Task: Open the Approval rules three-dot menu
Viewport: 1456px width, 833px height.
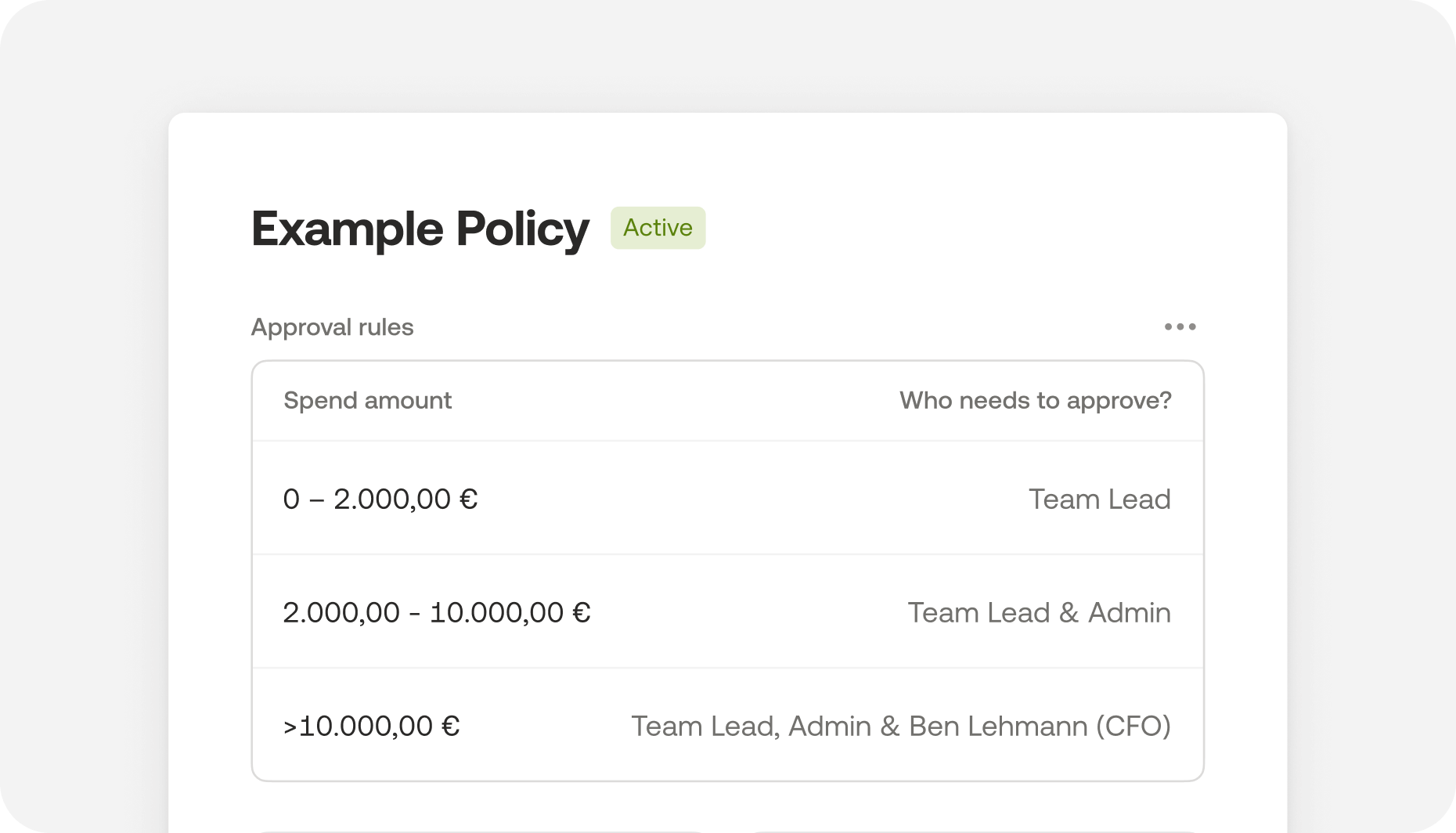Action: (1180, 326)
